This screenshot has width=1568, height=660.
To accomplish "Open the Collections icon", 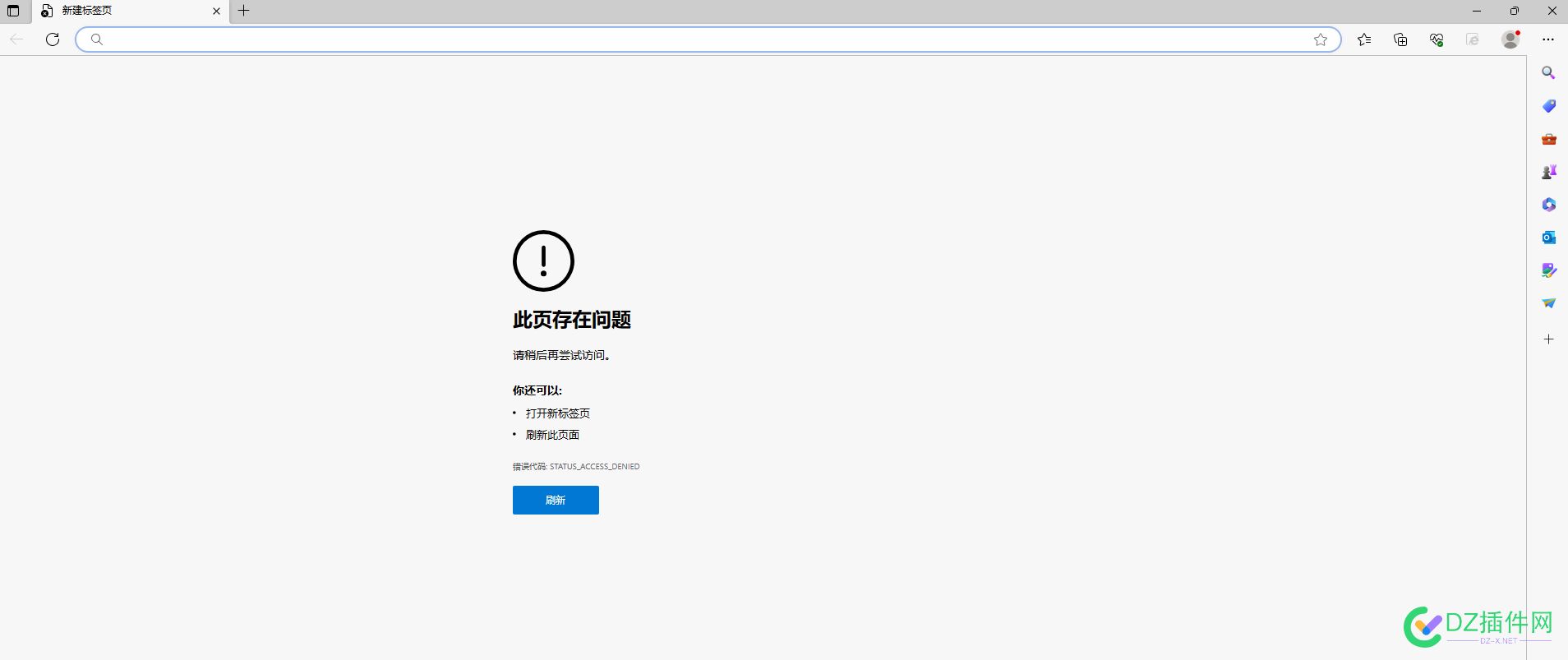I will pos(1400,39).
